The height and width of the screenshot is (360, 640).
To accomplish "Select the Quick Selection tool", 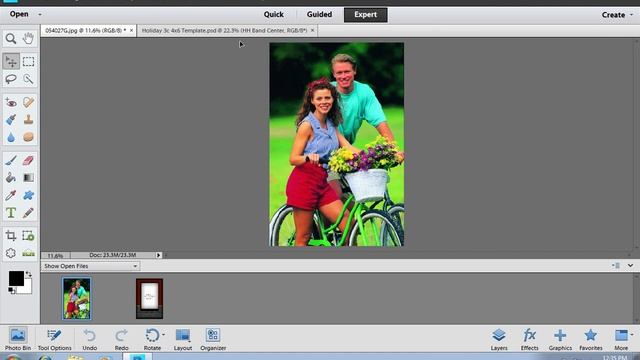I will point(28,79).
